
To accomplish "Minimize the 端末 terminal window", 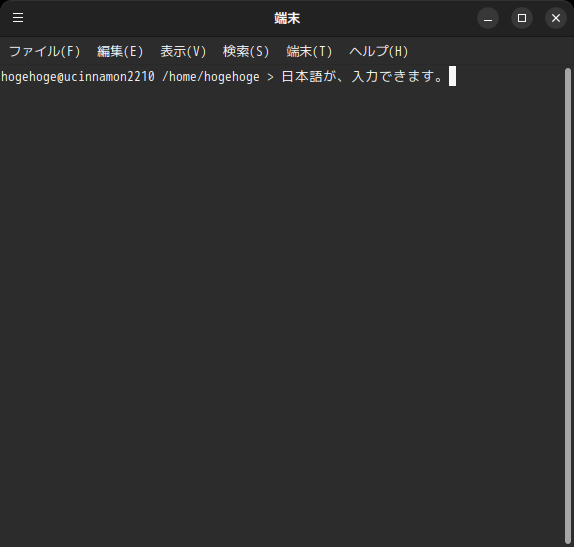I will click(x=488, y=18).
